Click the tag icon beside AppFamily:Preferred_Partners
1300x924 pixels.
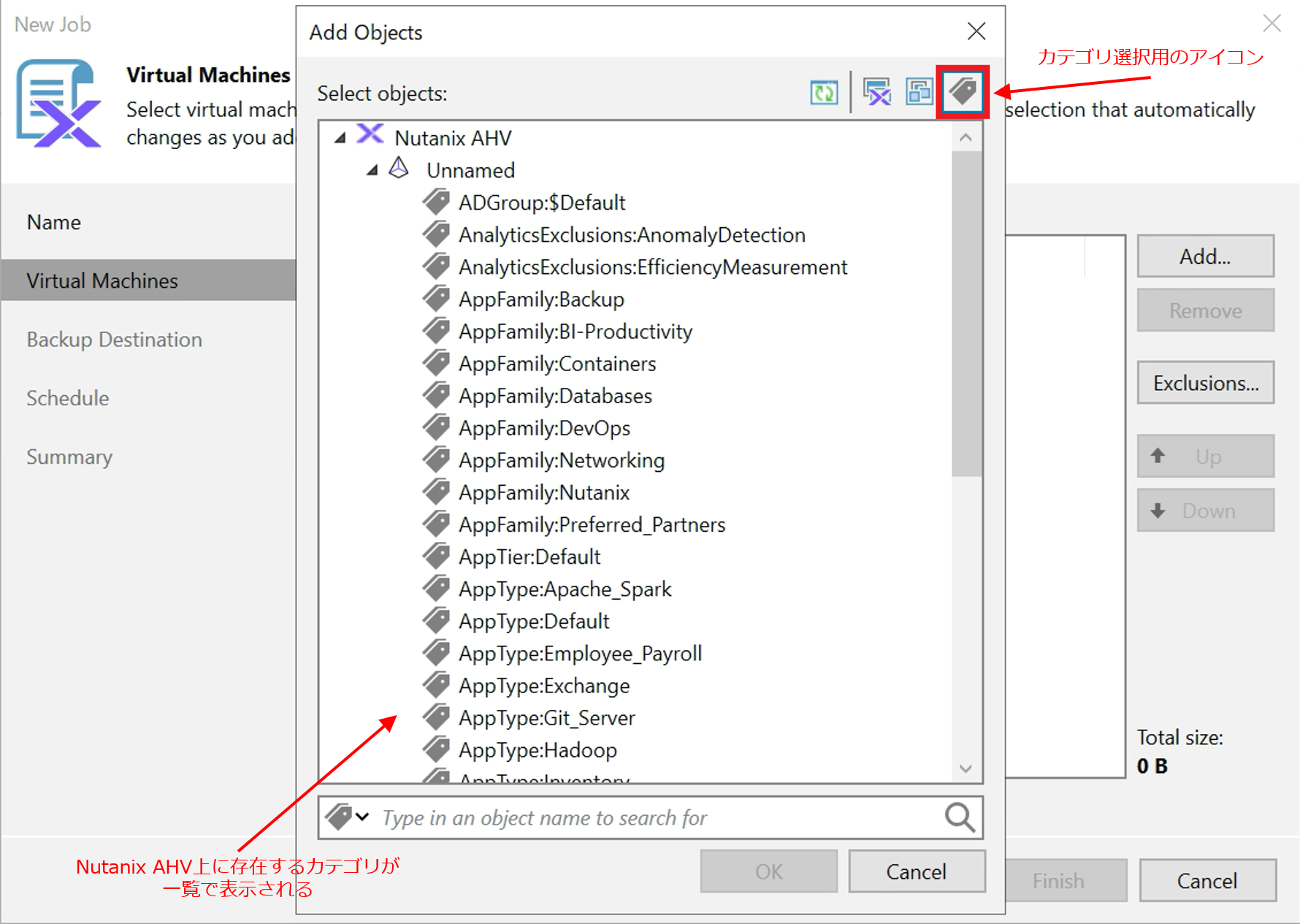[436, 523]
